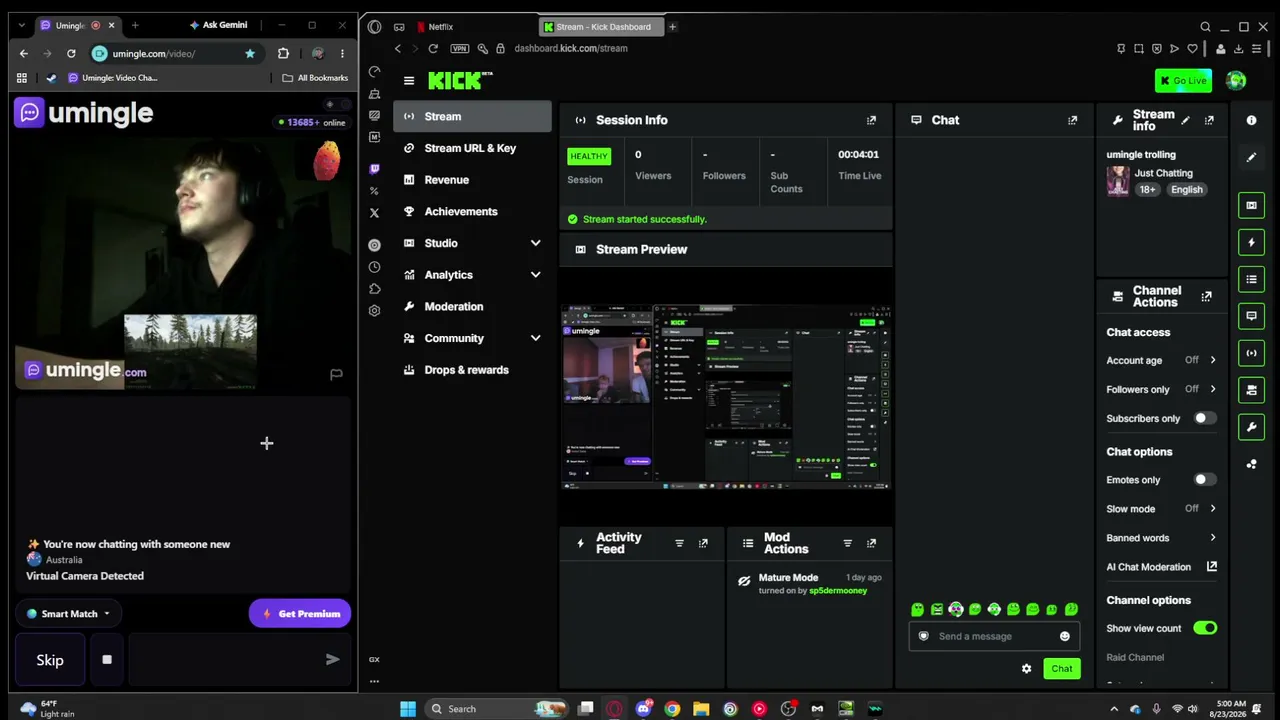Open All Bookmarks folder in Chrome
Viewport: 1280px width, 720px height.
click(315, 78)
